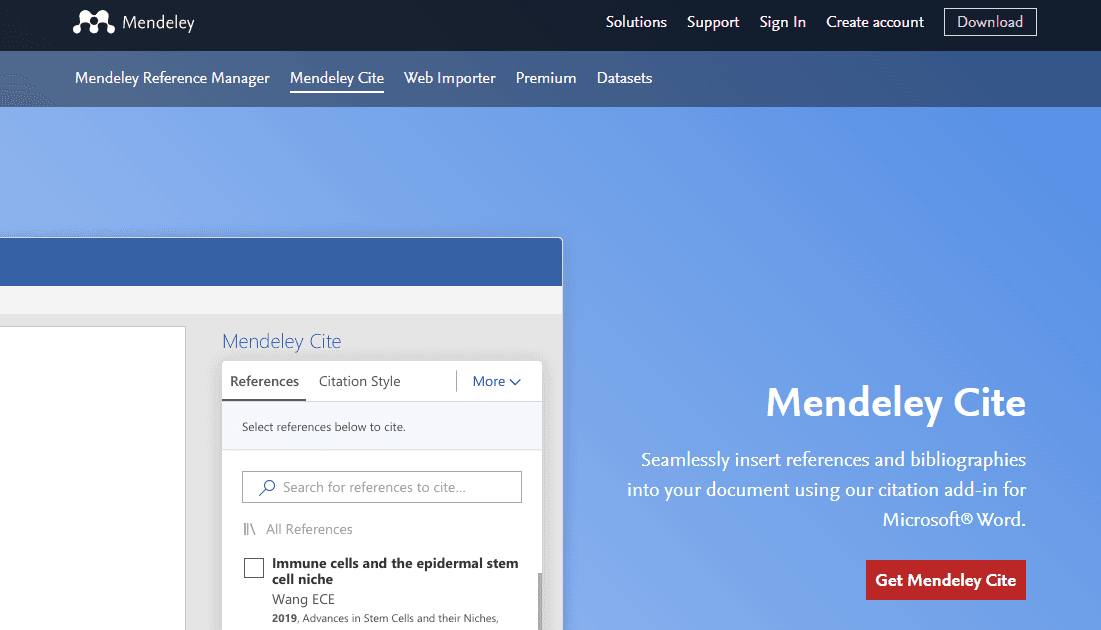1101x630 pixels.
Task: Click the Download button
Action: tap(989, 21)
